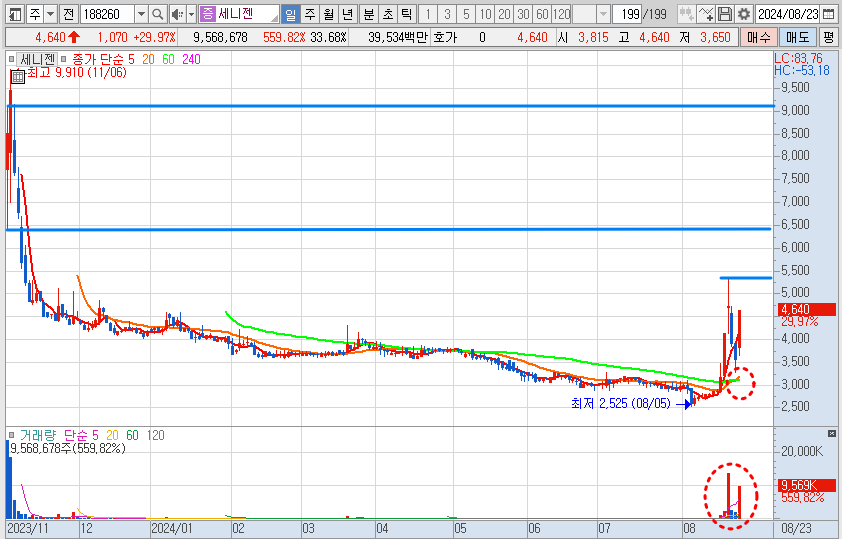The width and height of the screenshot is (842, 539).
Task: Close the volume panel with x icon
Action: click(x=832, y=433)
